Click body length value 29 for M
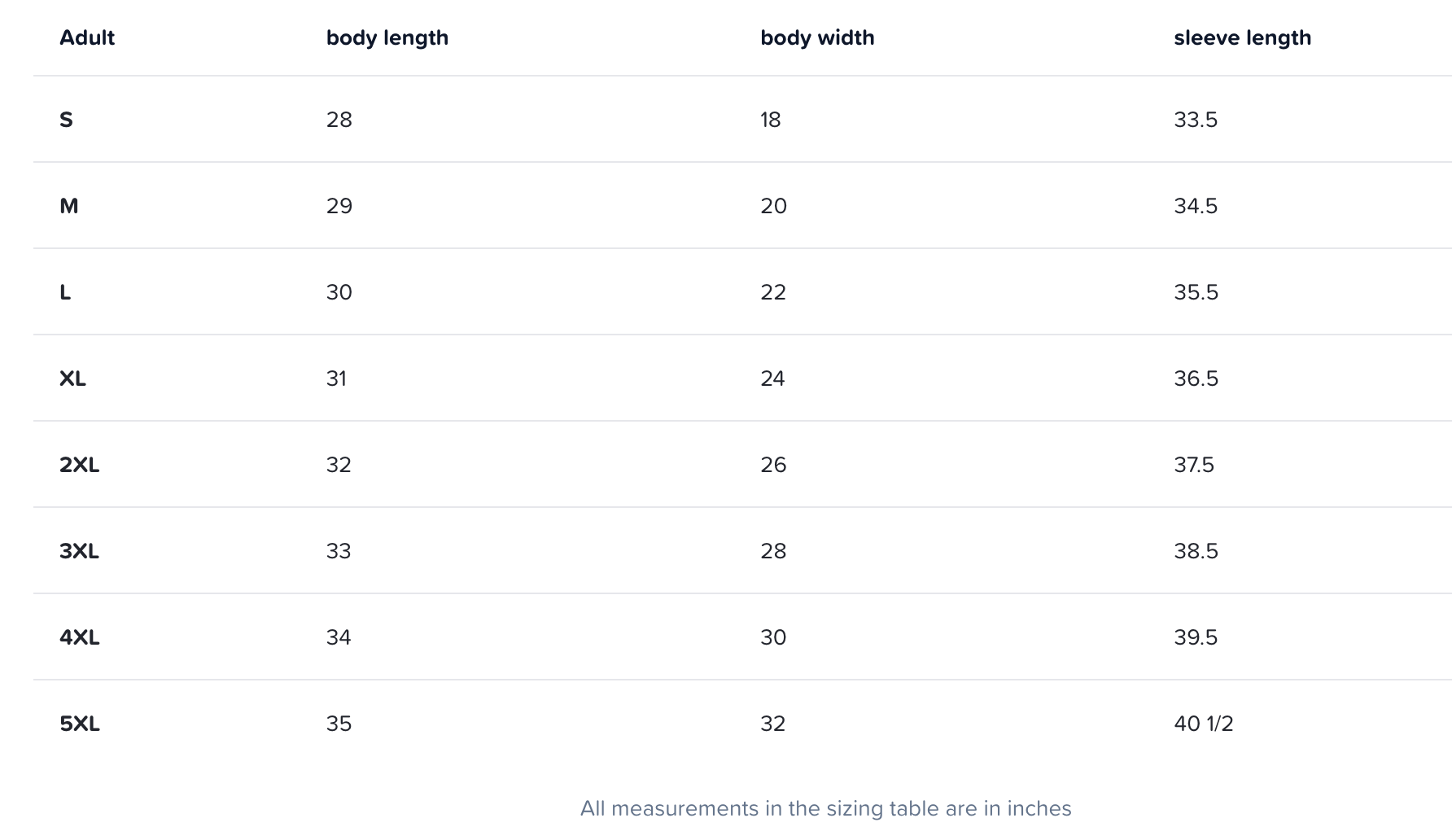1452x840 pixels. 339,206
